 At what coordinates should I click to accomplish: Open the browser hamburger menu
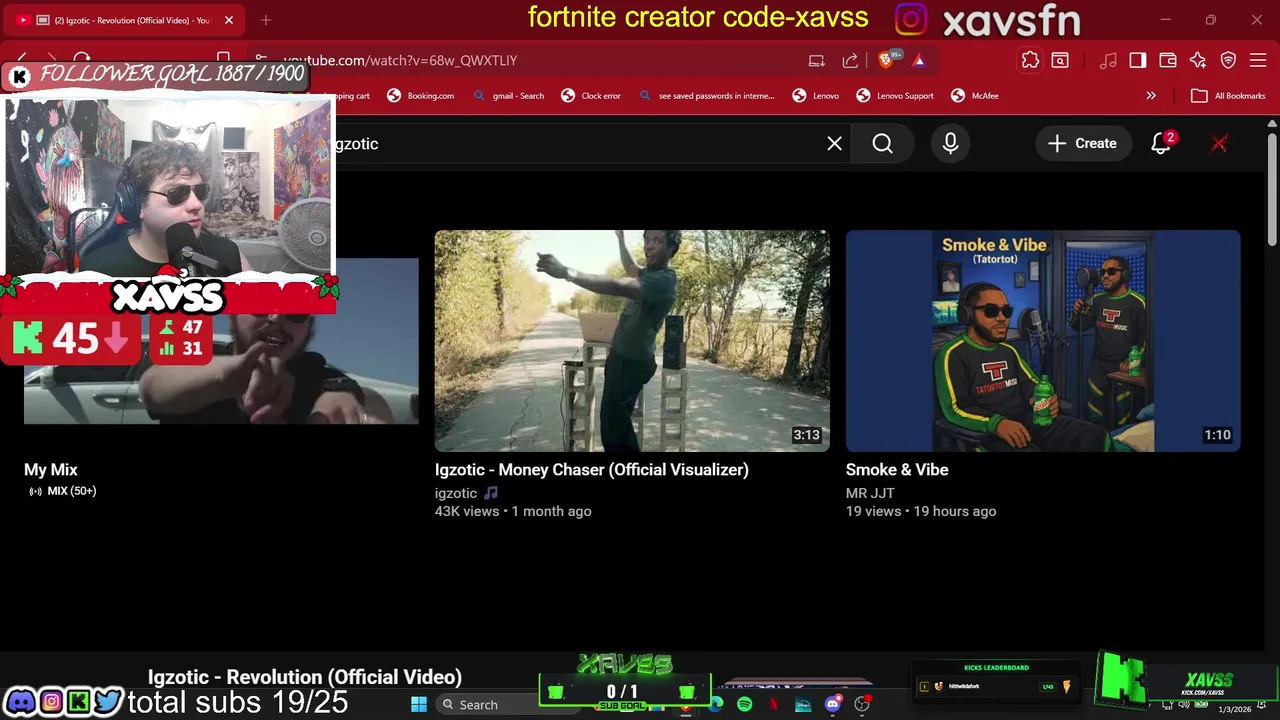click(x=1258, y=60)
